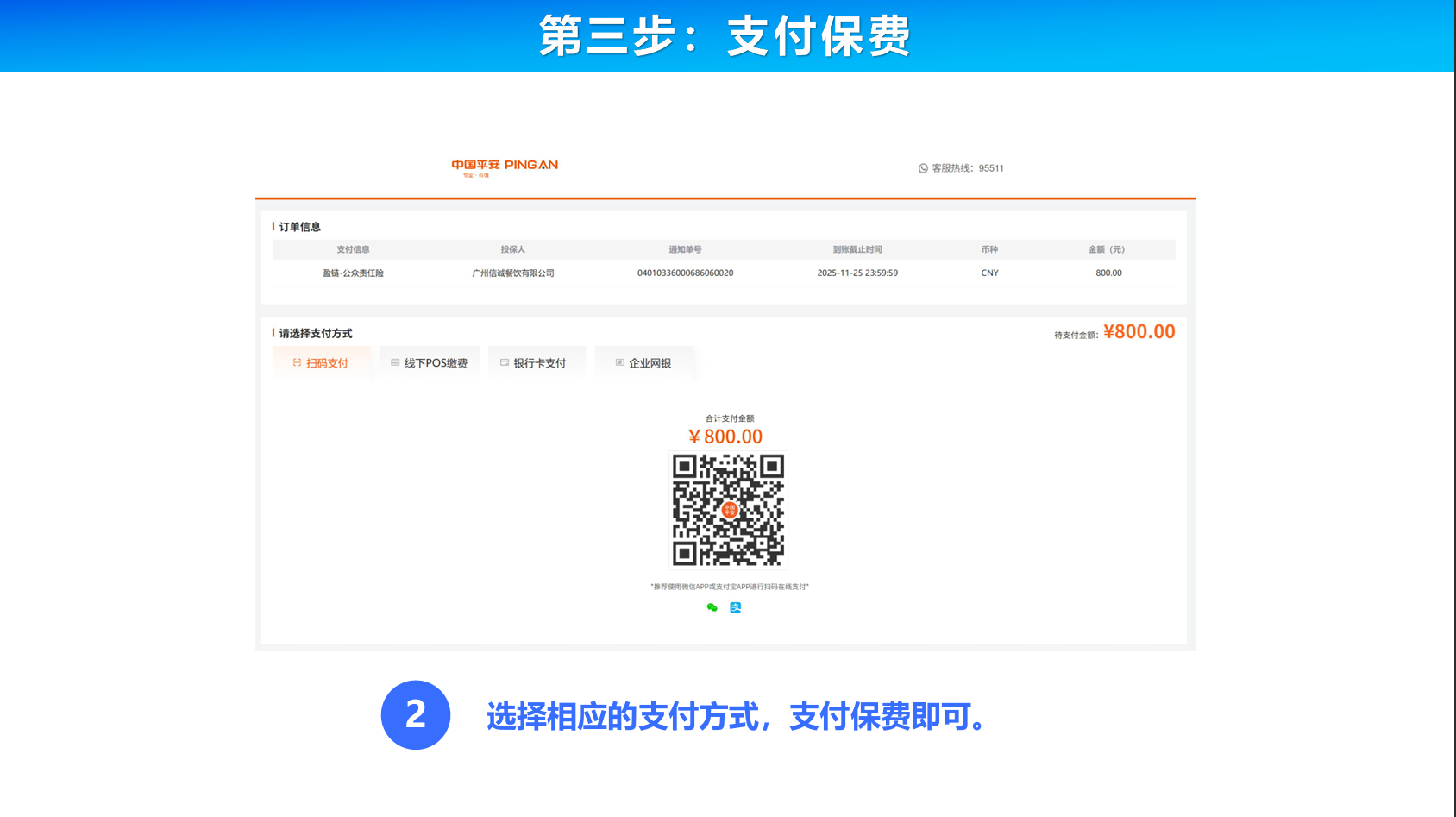Viewport: 1456px width, 817px height.
Task: Click the Alipay blue icon
Action: (x=736, y=607)
